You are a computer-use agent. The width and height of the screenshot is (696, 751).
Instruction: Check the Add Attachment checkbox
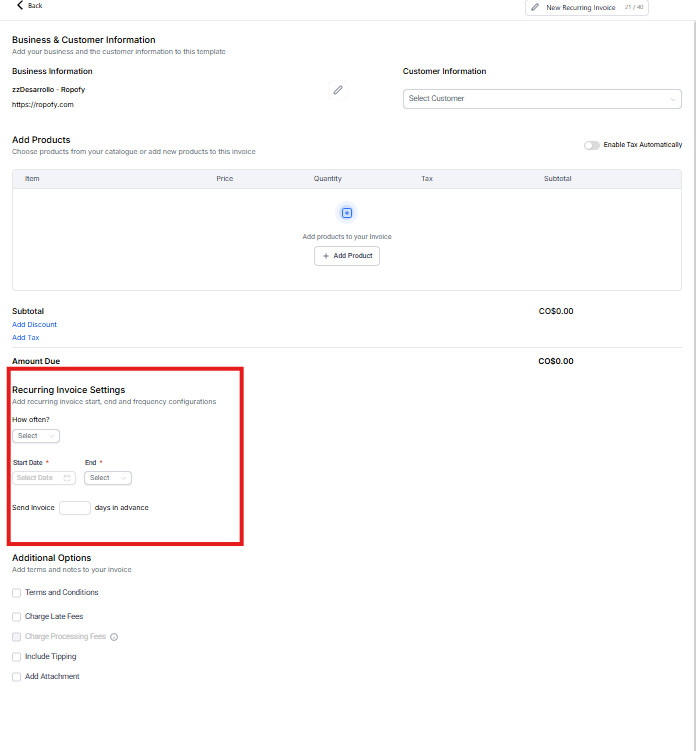(16, 677)
